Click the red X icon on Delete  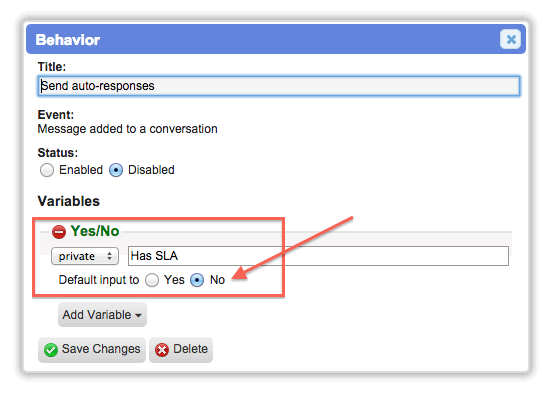162,349
